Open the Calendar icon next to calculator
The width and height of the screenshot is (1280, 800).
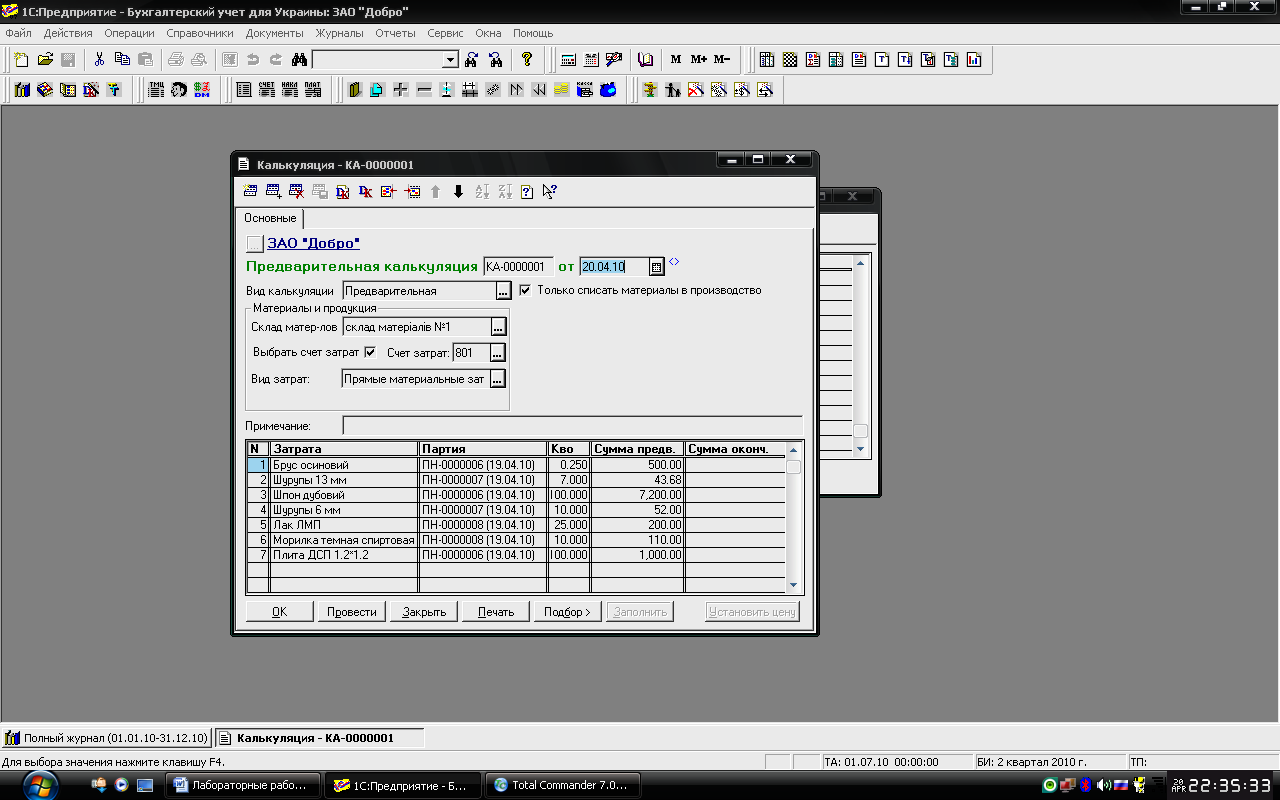[x=591, y=60]
